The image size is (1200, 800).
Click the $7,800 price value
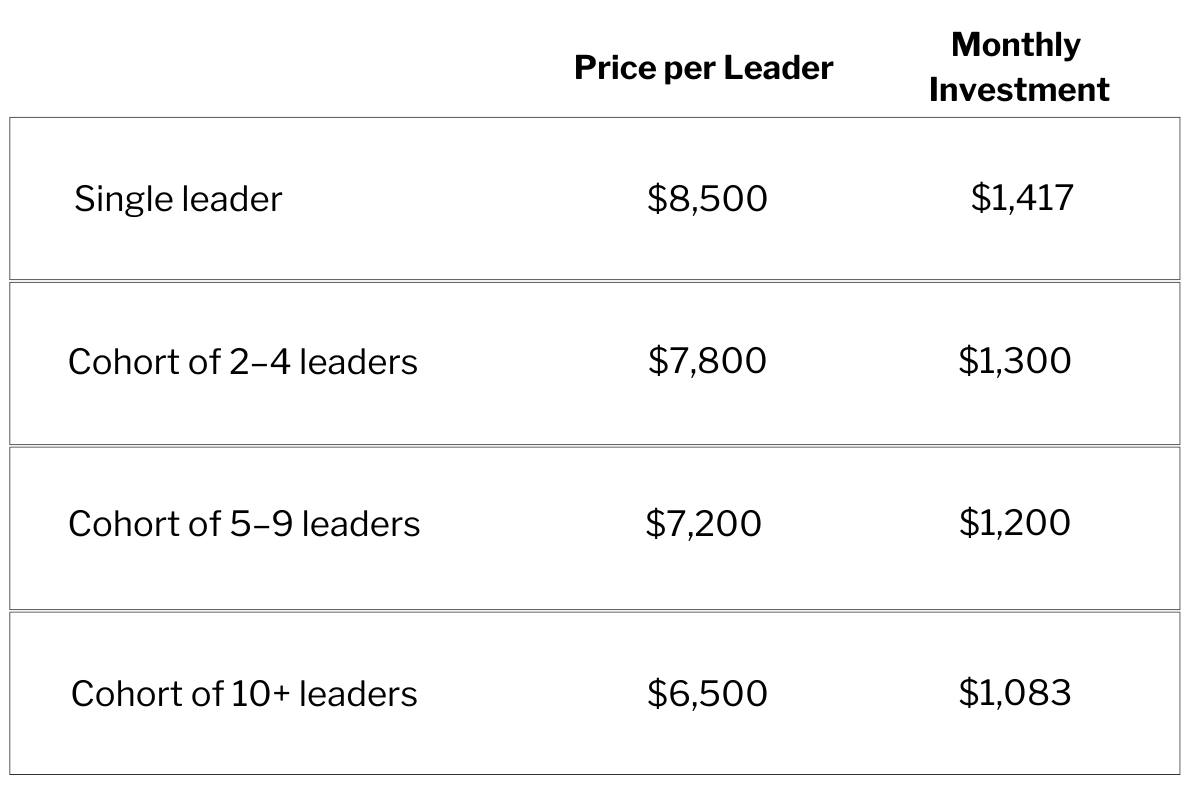pos(707,360)
